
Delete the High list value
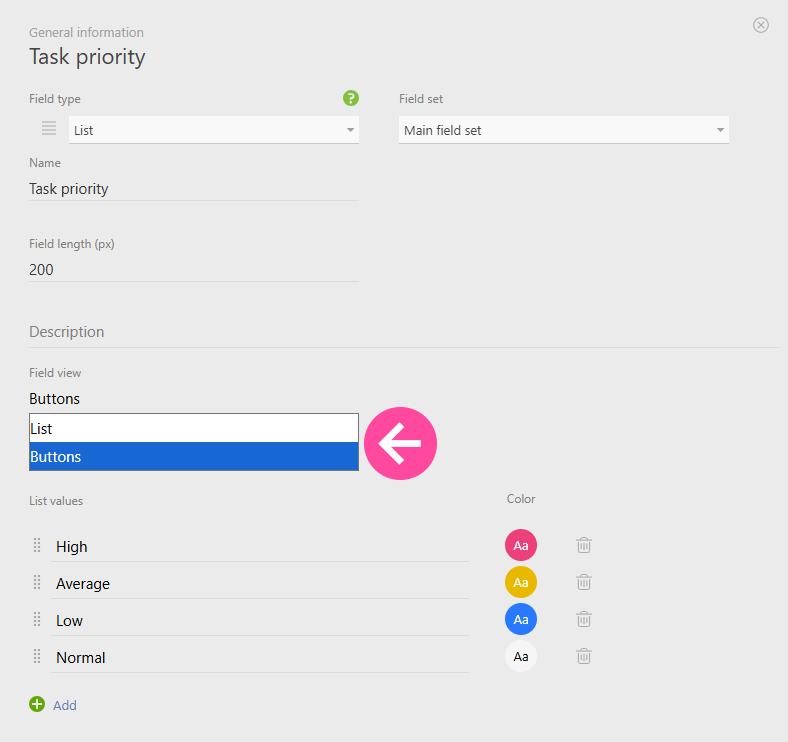[584, 545]
